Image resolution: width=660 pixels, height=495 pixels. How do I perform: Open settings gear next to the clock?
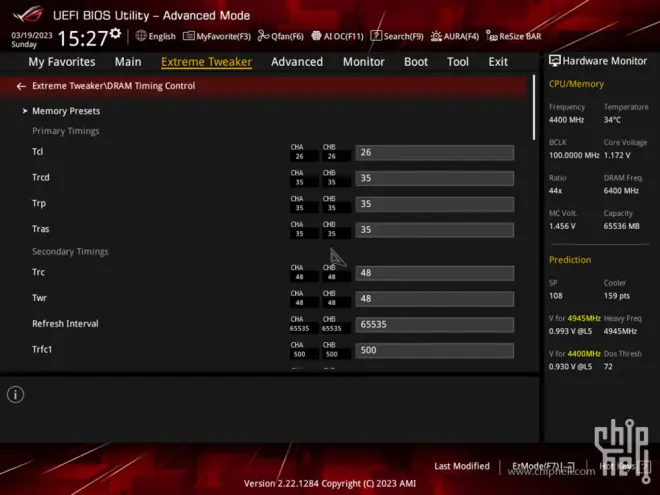pos(115,34)
